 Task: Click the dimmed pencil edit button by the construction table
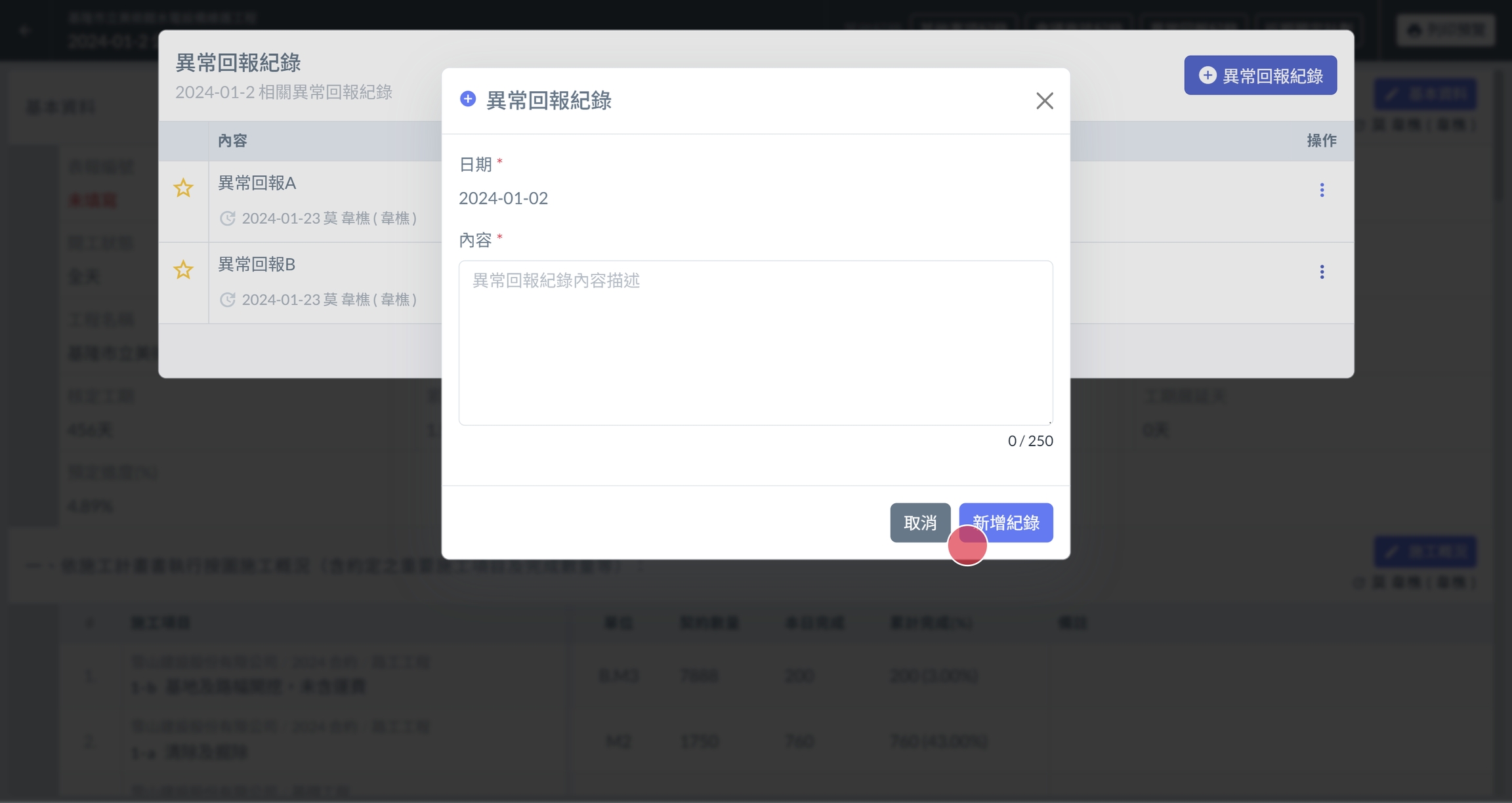point(1425,552)
